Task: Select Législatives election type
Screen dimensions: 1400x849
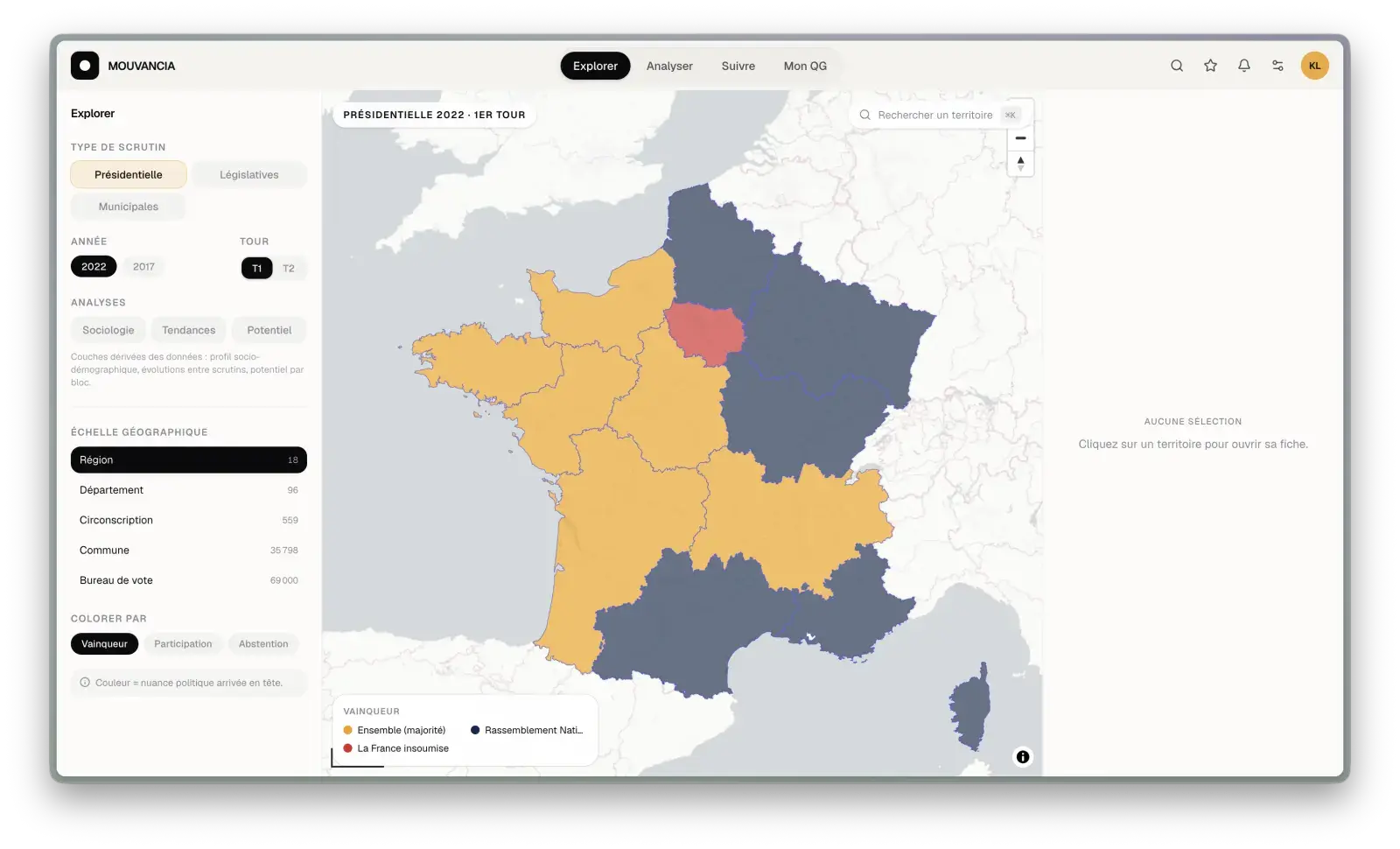Action: (x=249, y=175)
